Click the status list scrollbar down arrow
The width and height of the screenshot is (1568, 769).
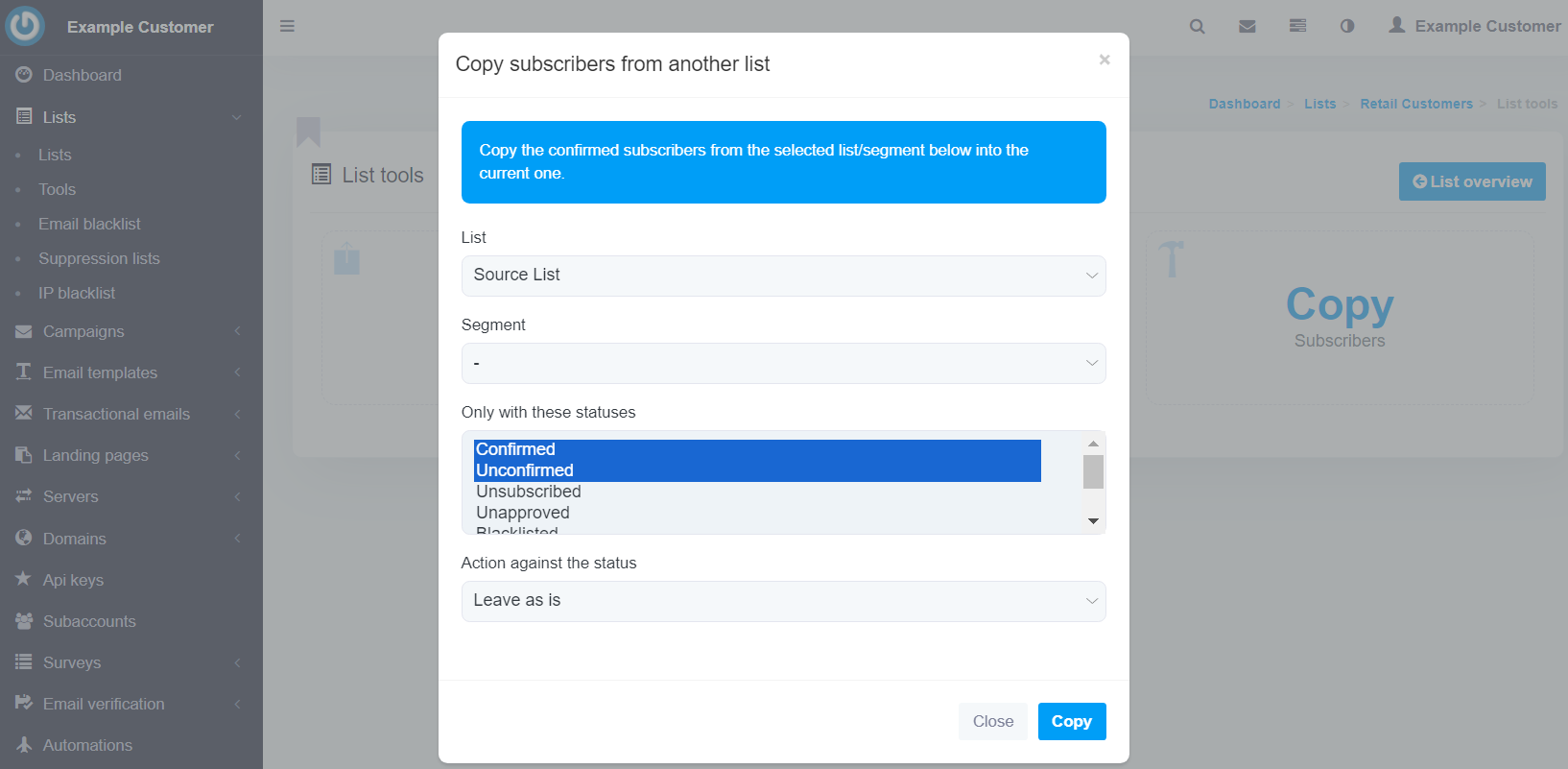[x=1093, y=521]
